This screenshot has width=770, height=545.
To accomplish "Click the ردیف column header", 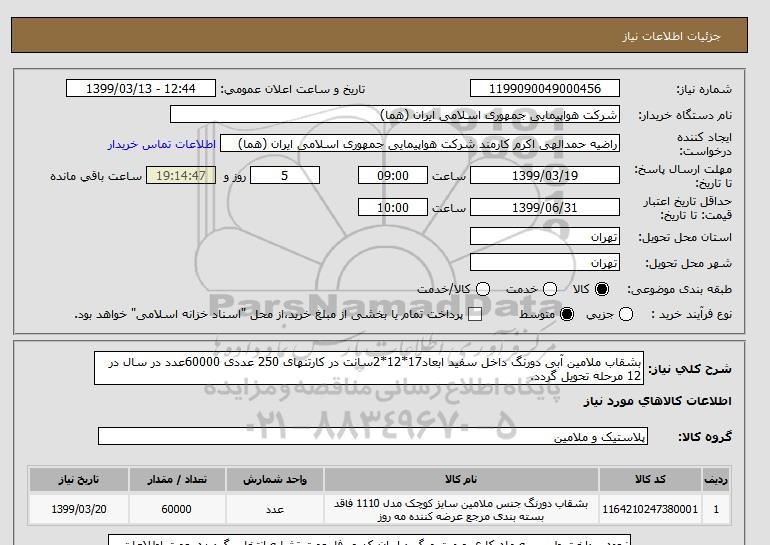I will point(716,479).
